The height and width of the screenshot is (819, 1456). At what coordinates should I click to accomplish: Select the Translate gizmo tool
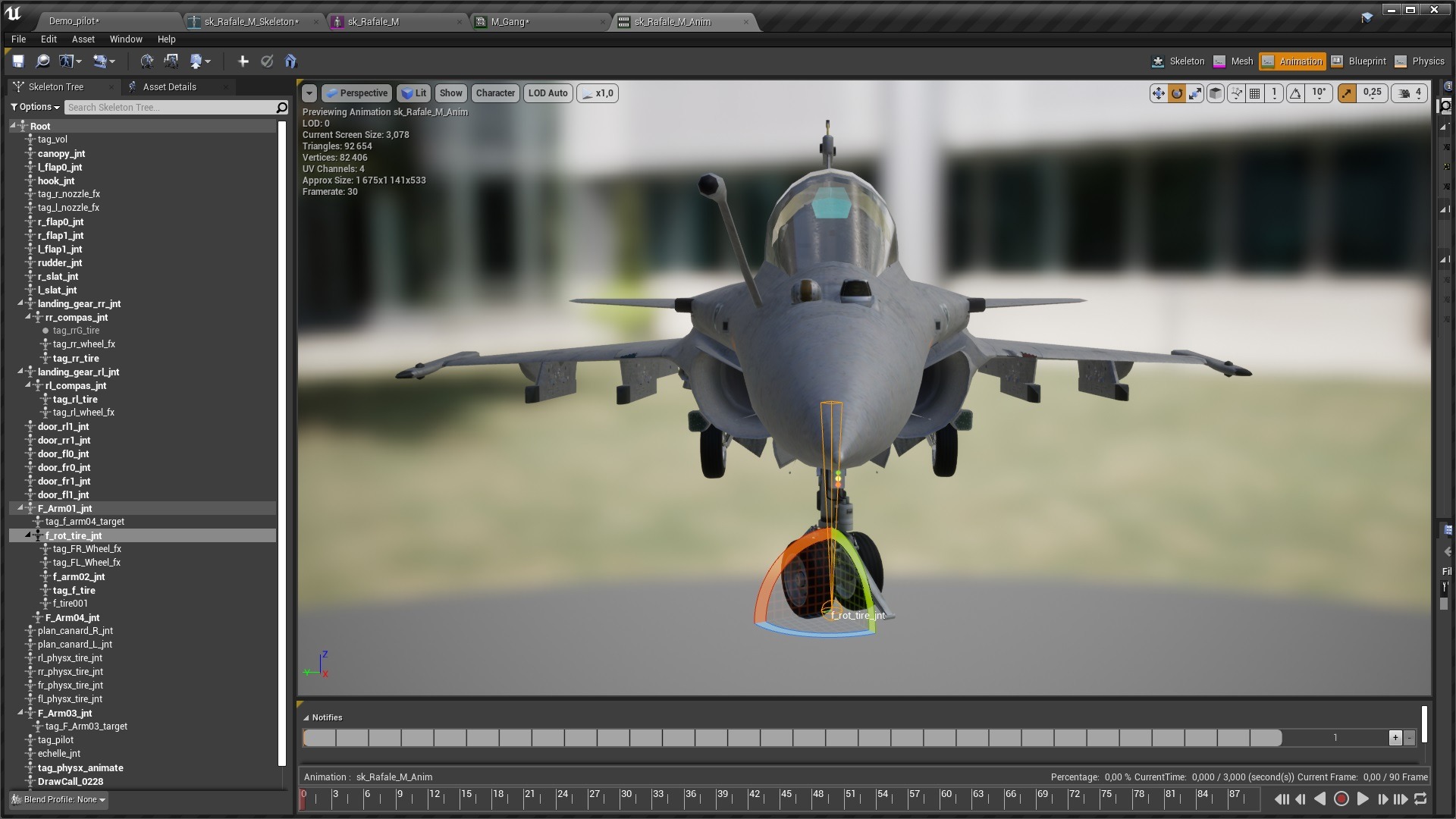[1158, 93]
